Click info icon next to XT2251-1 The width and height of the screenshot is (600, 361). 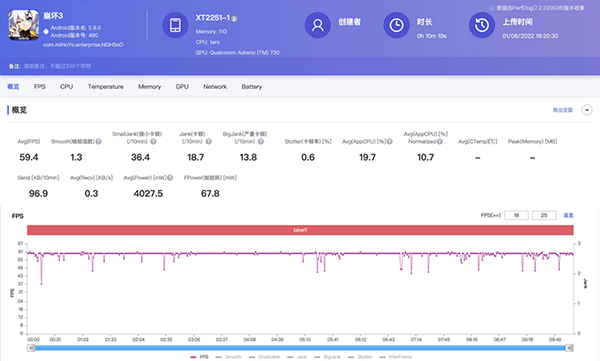pyautogui.click(x=234, y=18)
